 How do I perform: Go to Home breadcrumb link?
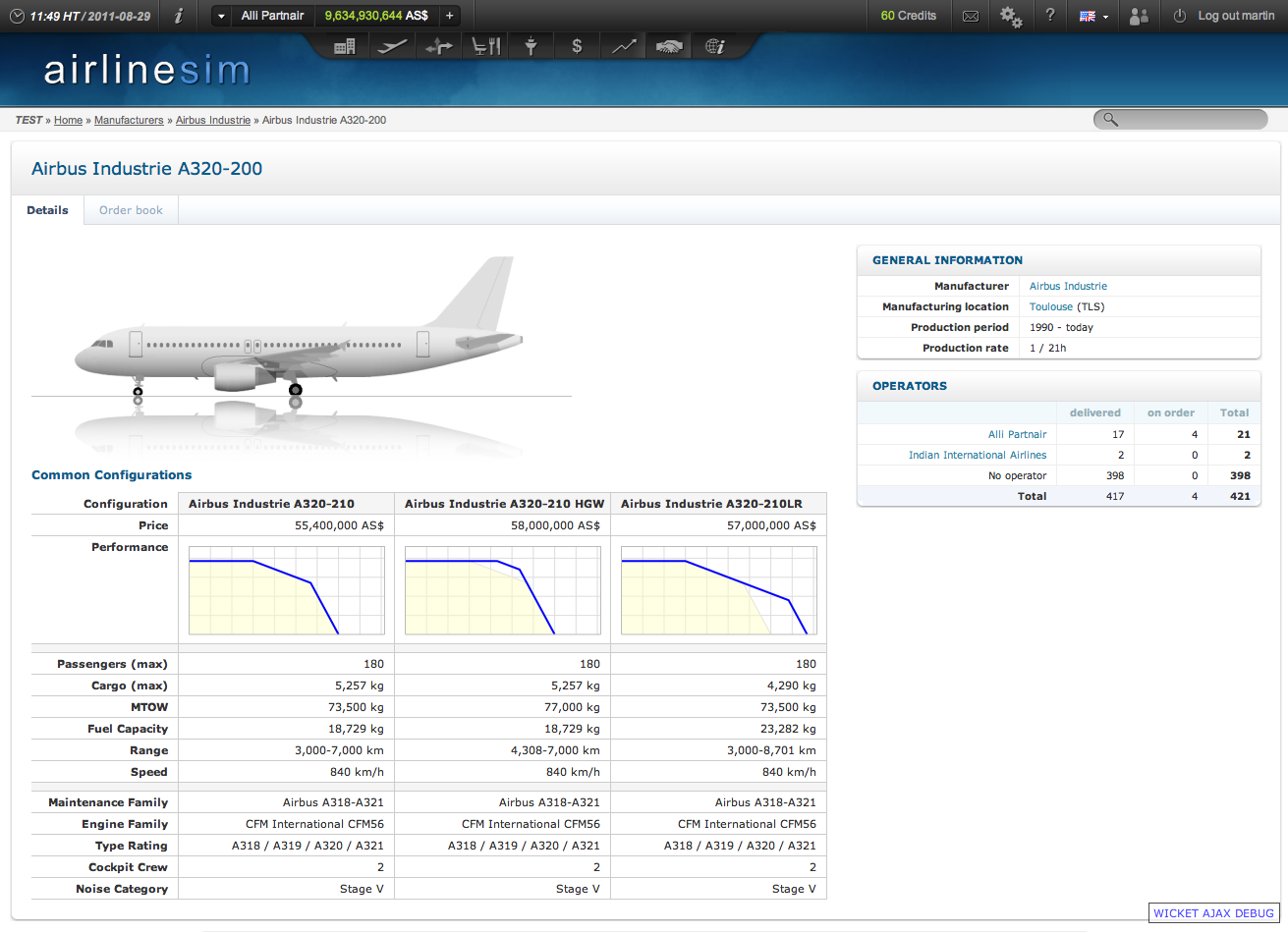(68, 120)
